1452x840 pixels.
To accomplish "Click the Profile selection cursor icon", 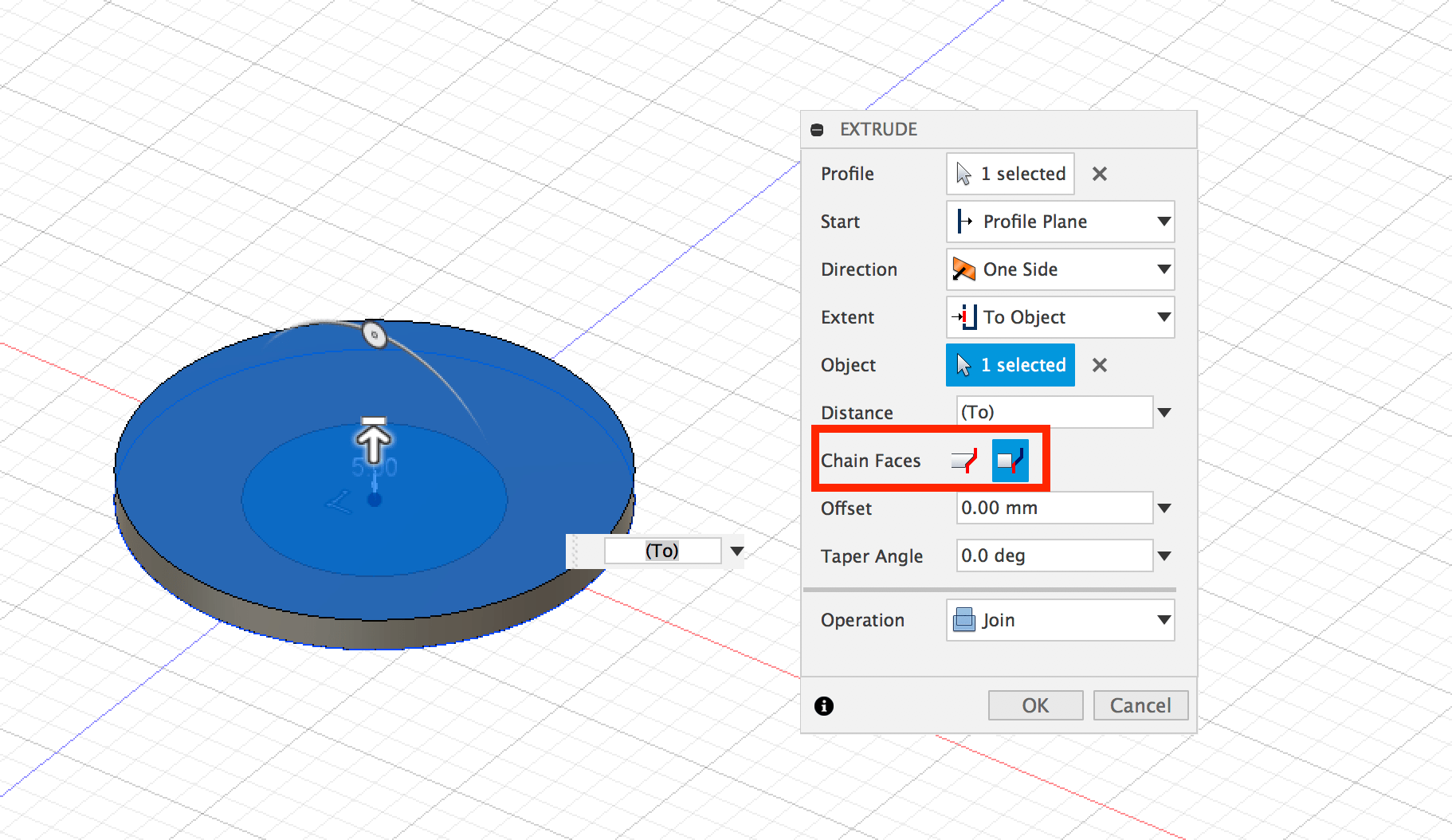I will [x=963, y=174].
